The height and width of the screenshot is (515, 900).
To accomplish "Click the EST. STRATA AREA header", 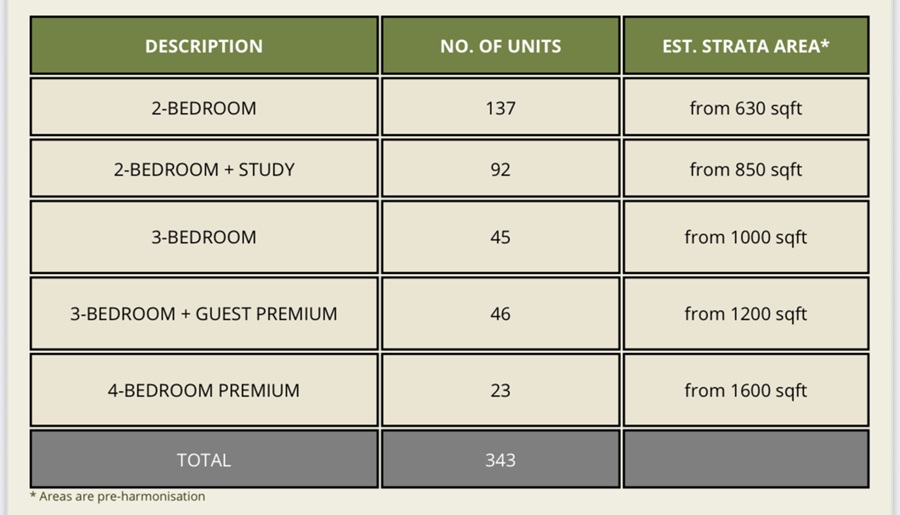I will coord(745,46).
